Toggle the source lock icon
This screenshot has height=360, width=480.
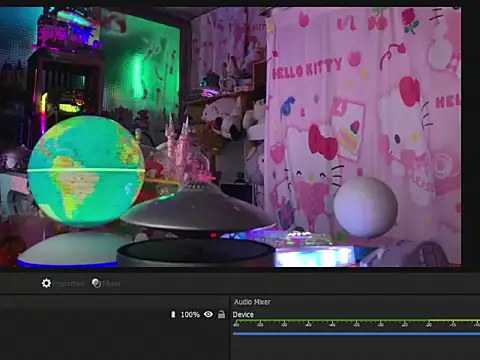click(221, 314)
